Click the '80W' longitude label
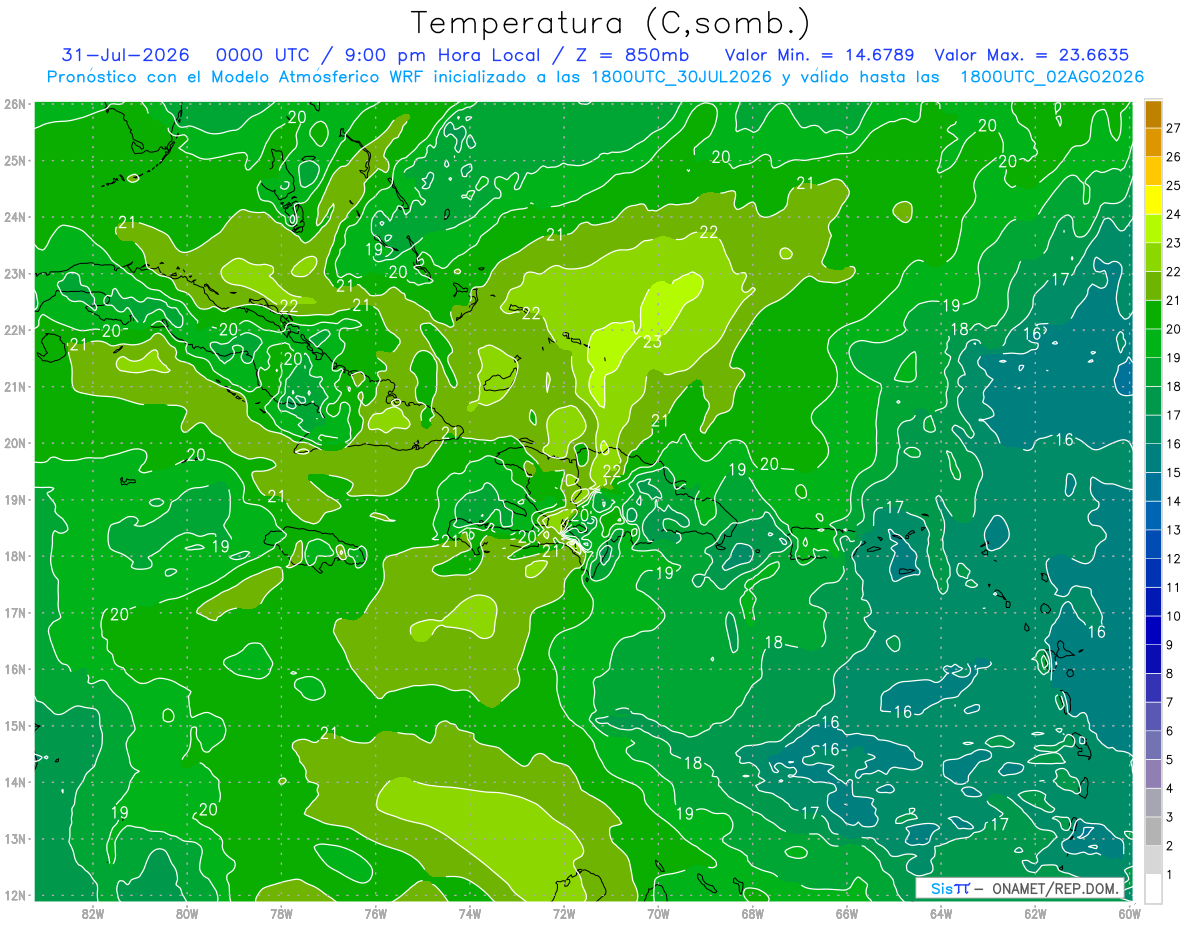The width and height of the screenshot is (1200, 927). tap(187, 913)
